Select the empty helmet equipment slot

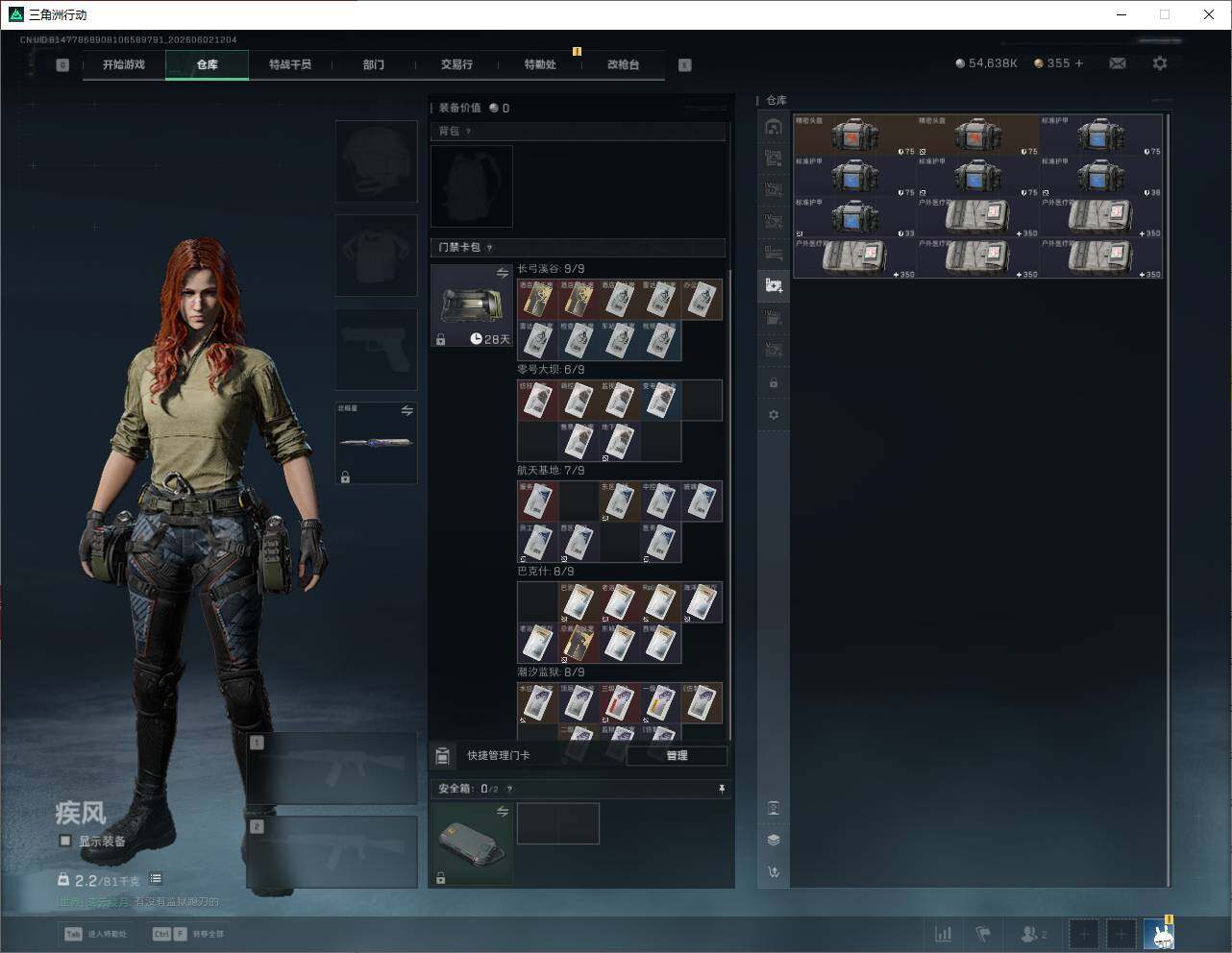[x=377, y=161]
